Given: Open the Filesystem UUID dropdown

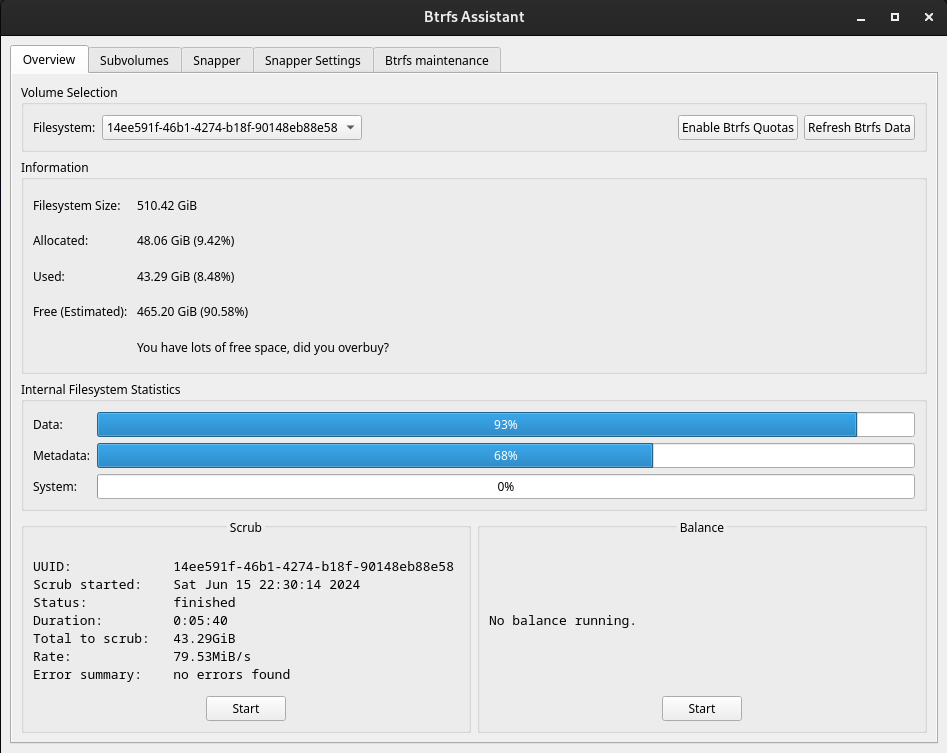Looking at the screenshot, I should pos(232,127).
